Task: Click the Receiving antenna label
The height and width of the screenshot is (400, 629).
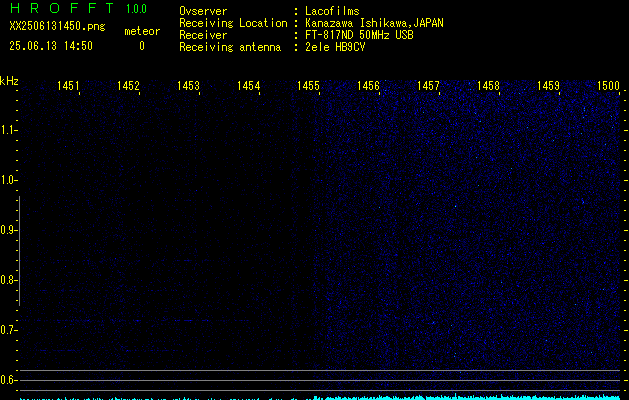Action: point(230,47)
